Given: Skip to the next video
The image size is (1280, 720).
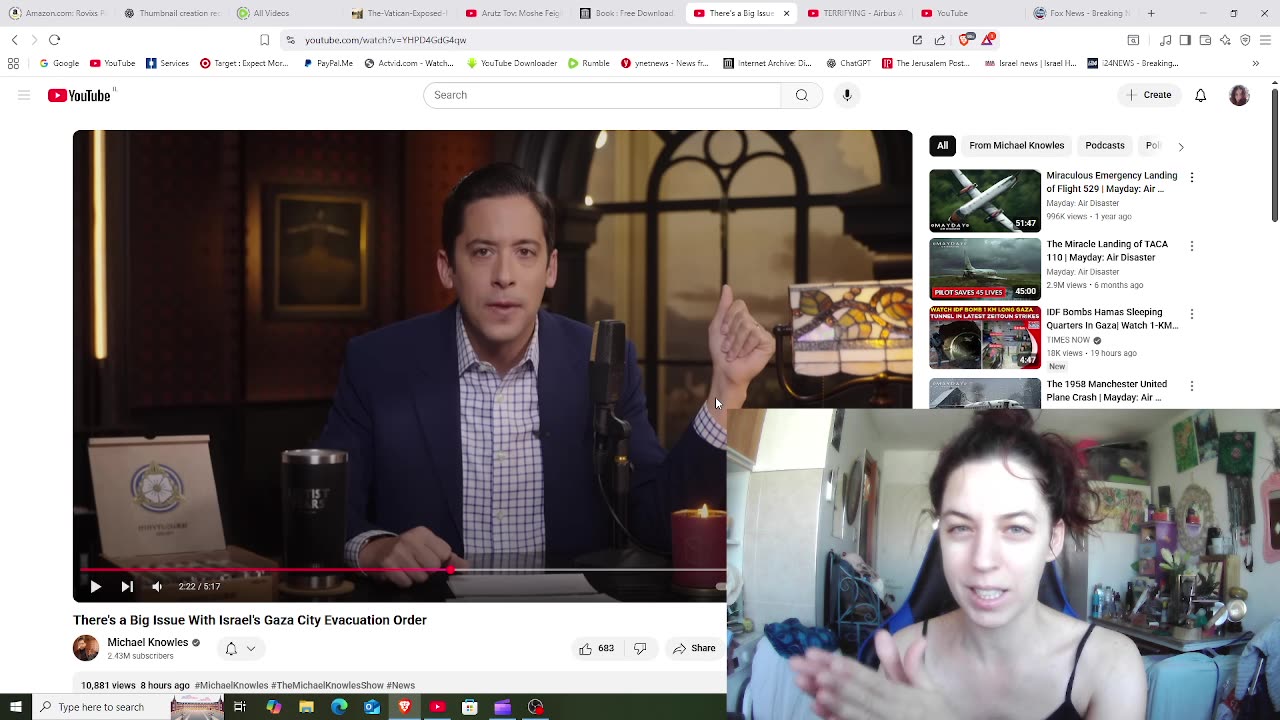Looking at the screenshot, I should 127,587.
